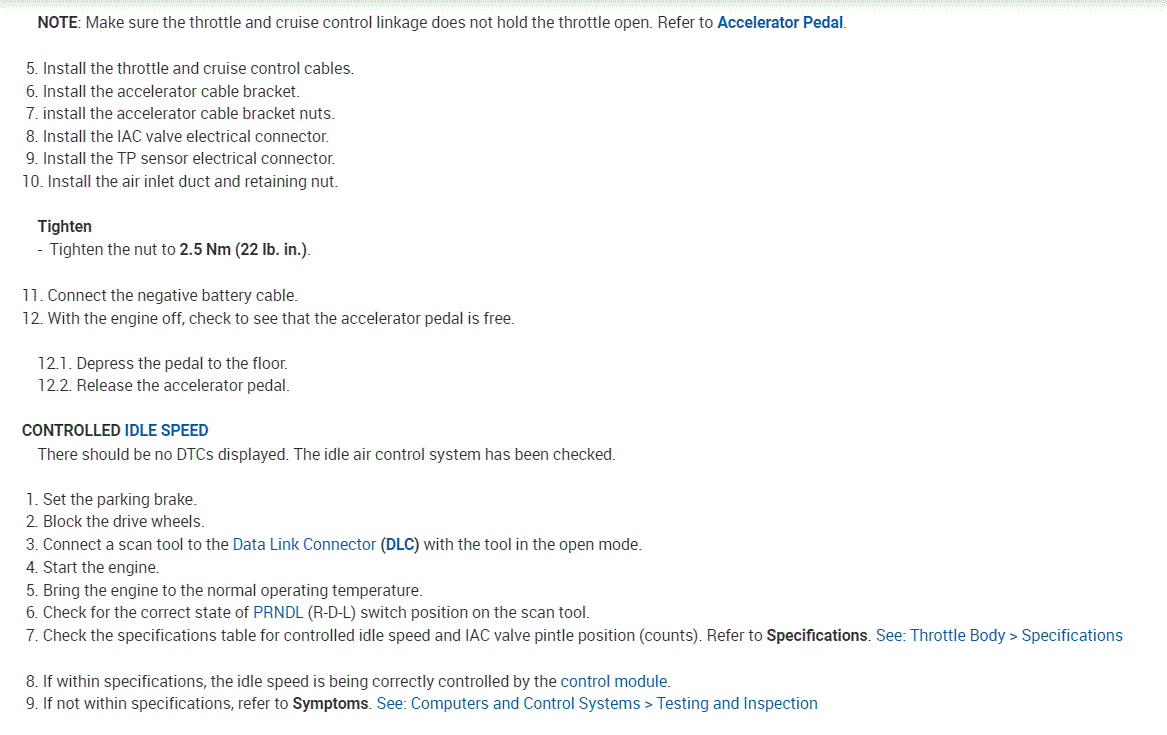The image size is (1167, 735).
Task: Click step 5 about throttle and cruise cables
Action: coord(197,69)
